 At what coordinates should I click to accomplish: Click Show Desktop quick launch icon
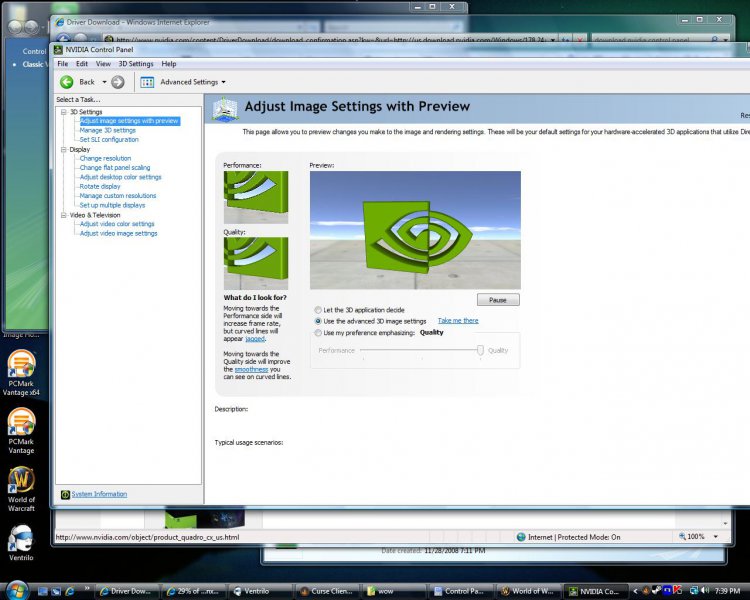coord(43,591)
